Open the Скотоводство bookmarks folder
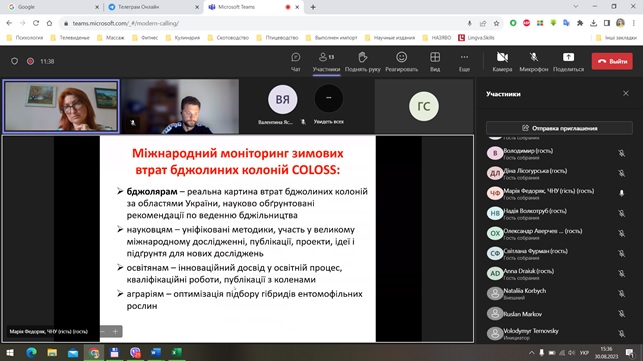Viewport: 643px width, 361px height. (228, 38)
